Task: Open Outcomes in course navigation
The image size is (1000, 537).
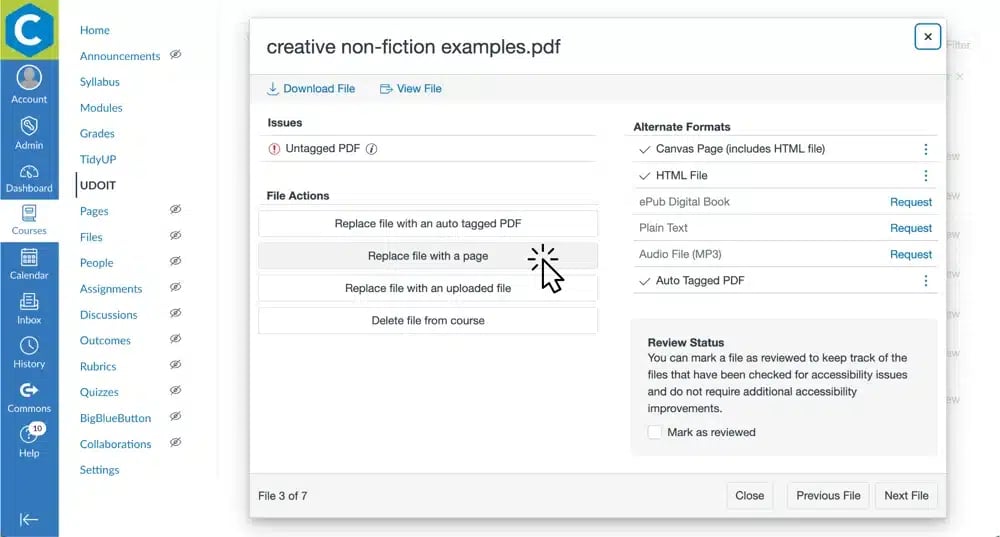Action: pos(105,341)
